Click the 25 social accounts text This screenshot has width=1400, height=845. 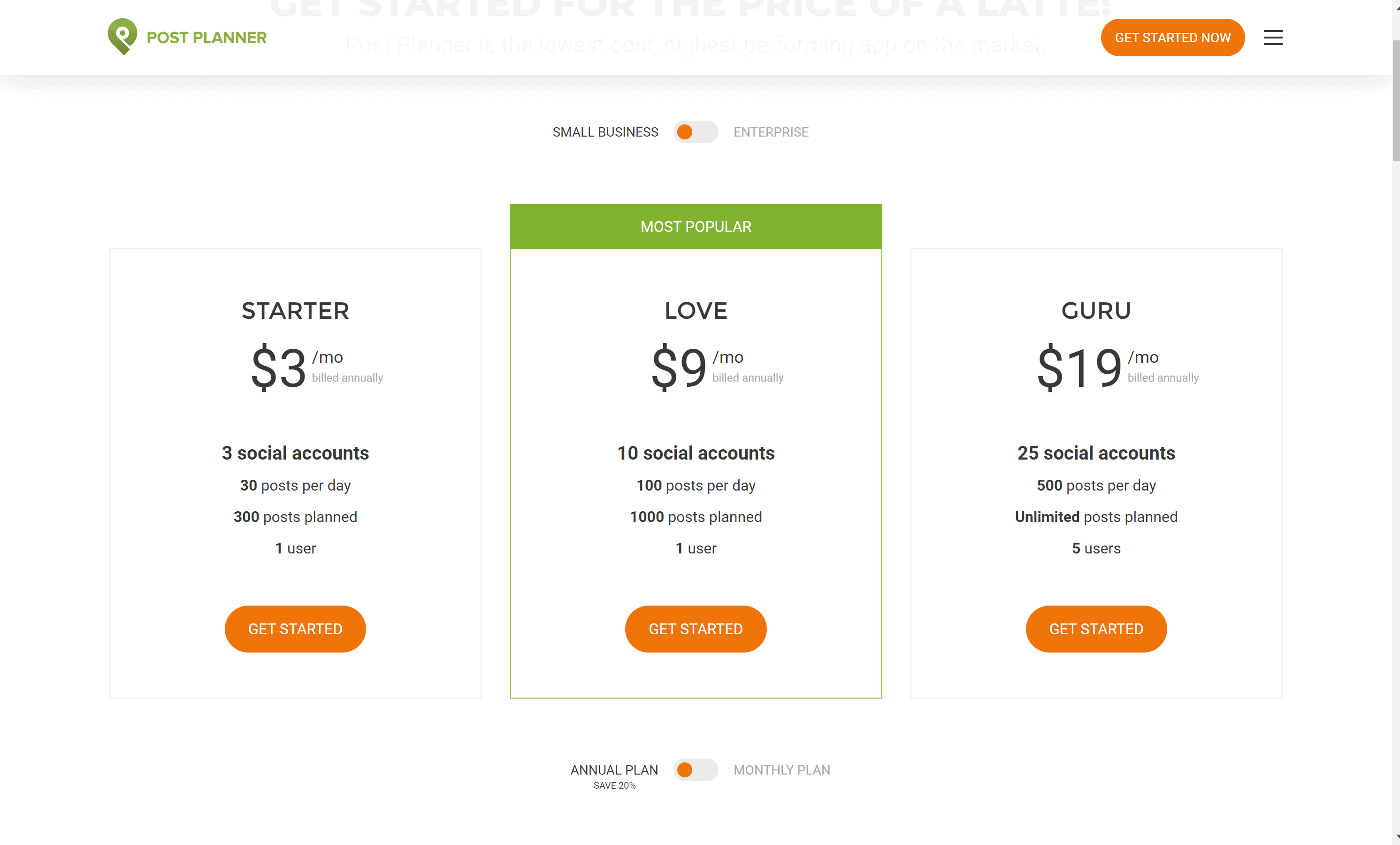pos(1096,453)
